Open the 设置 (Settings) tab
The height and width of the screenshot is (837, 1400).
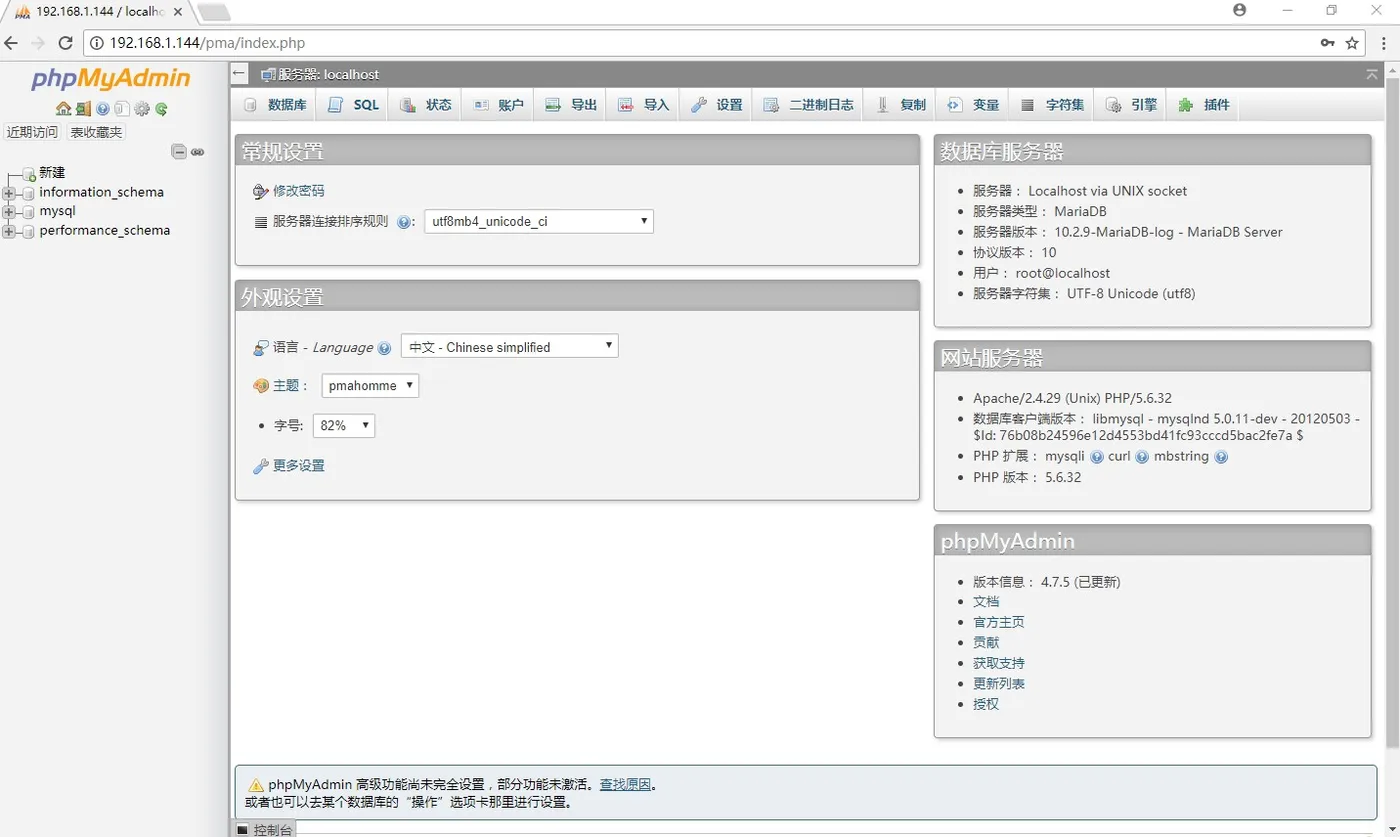(716, 105)
